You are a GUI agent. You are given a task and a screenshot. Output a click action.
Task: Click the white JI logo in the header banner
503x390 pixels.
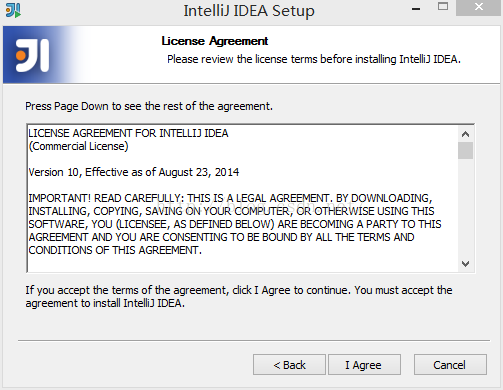point(32,55)
